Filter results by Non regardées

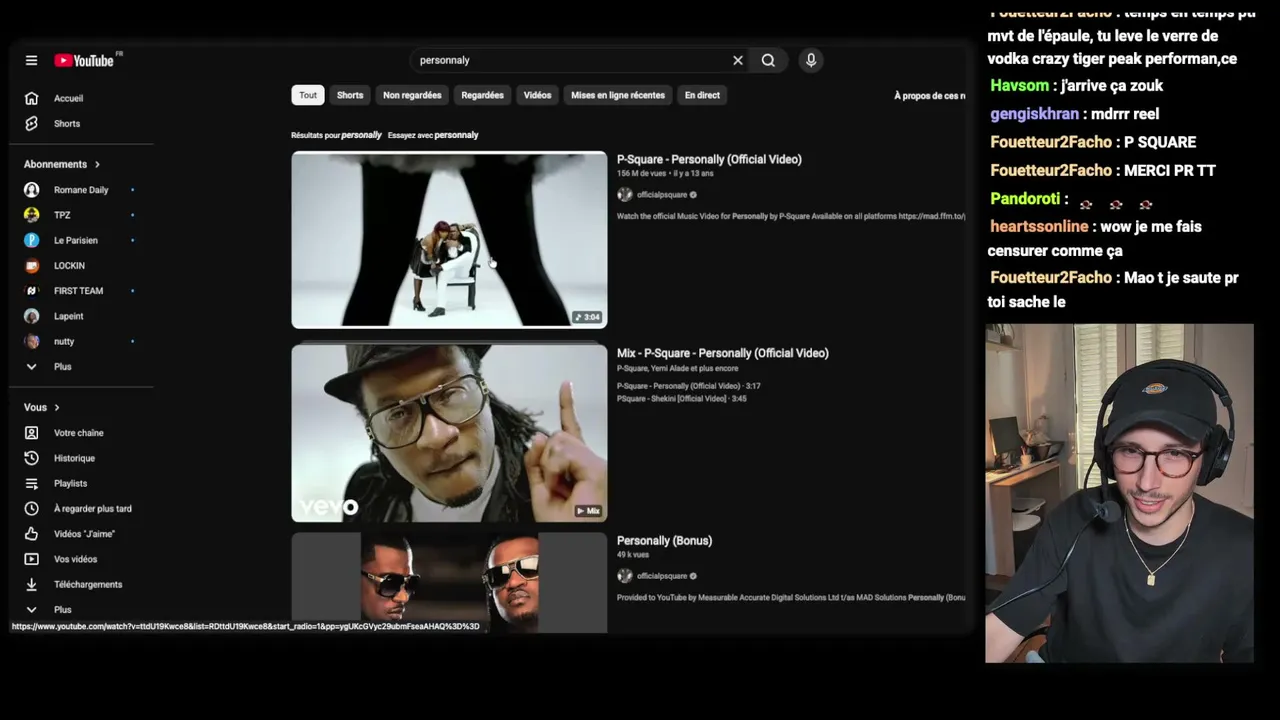click(x=412, y=95)
